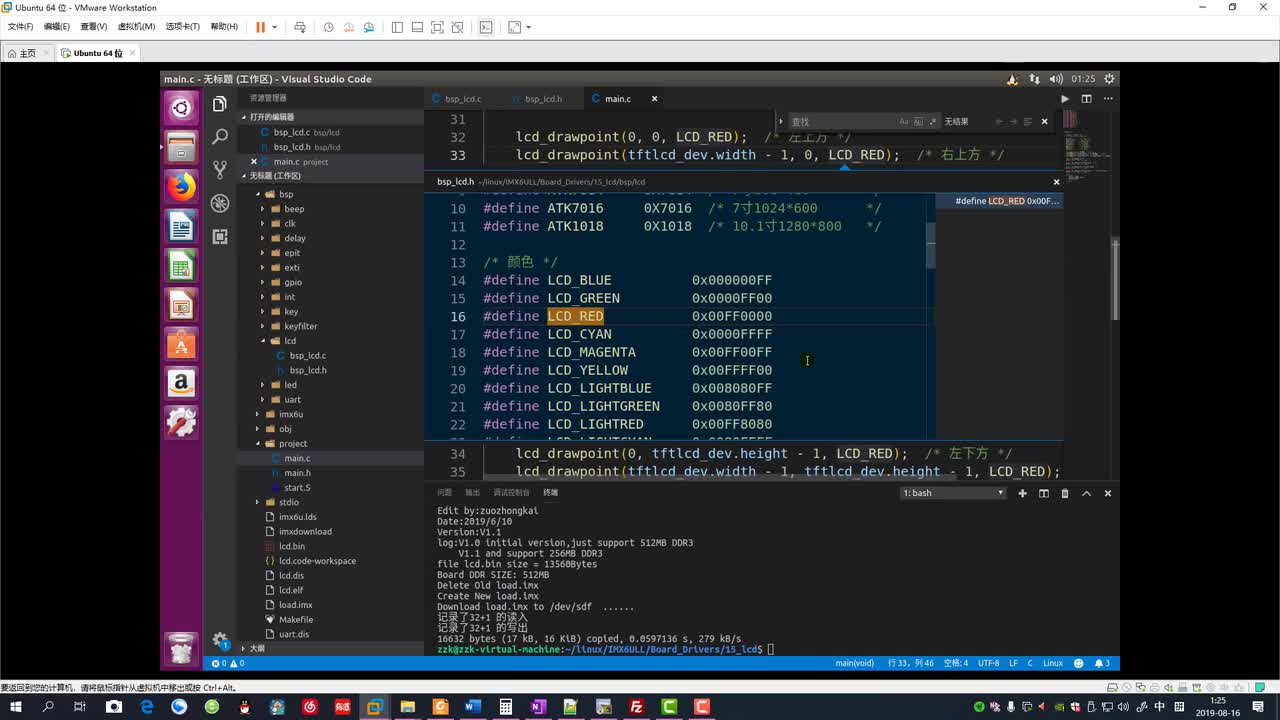The image size is (1280, 720).
Task: Collapse the lcd folder
Action: point(263,341)
